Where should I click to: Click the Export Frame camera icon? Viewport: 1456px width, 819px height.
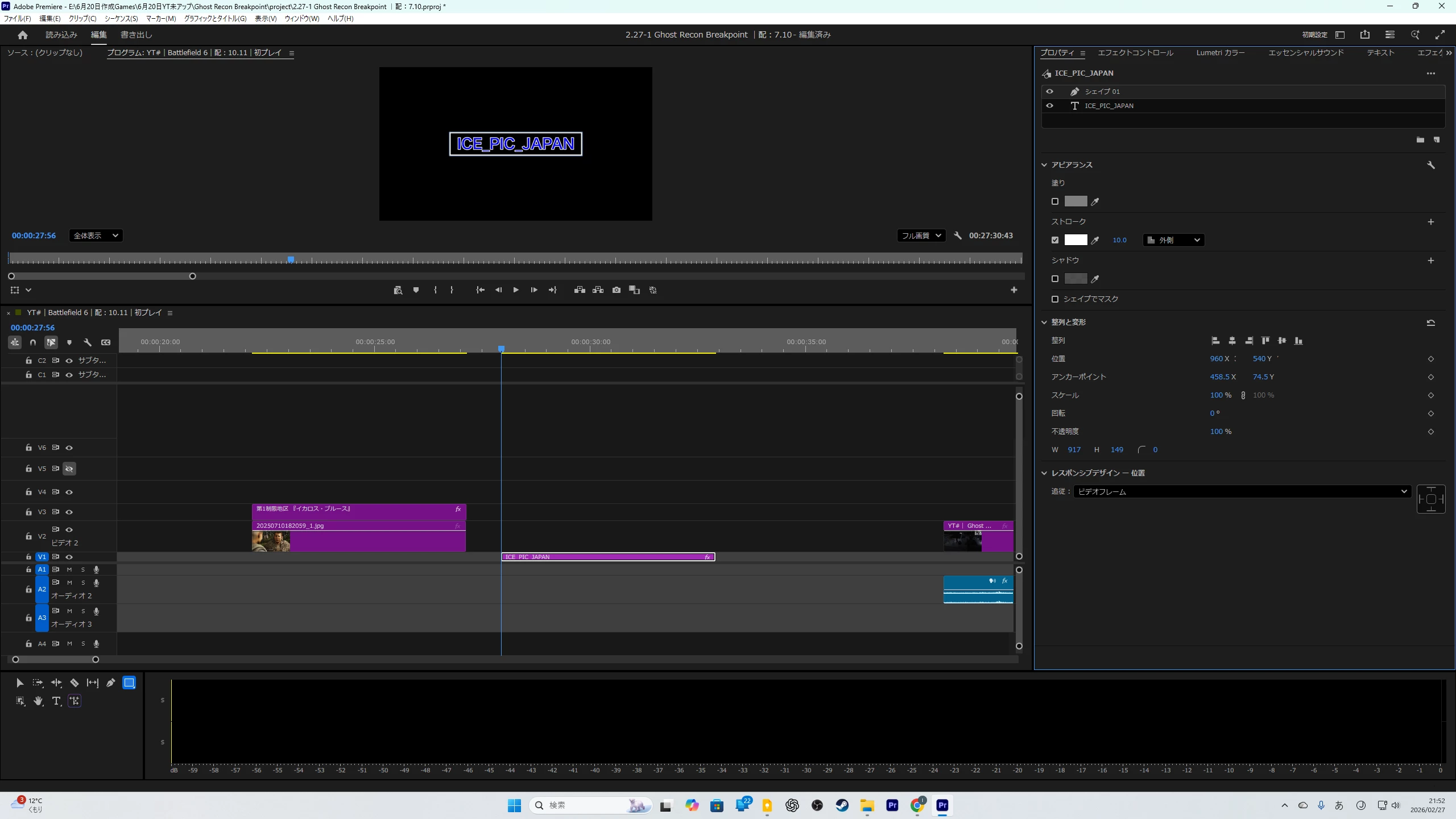[x=616, y=290]
